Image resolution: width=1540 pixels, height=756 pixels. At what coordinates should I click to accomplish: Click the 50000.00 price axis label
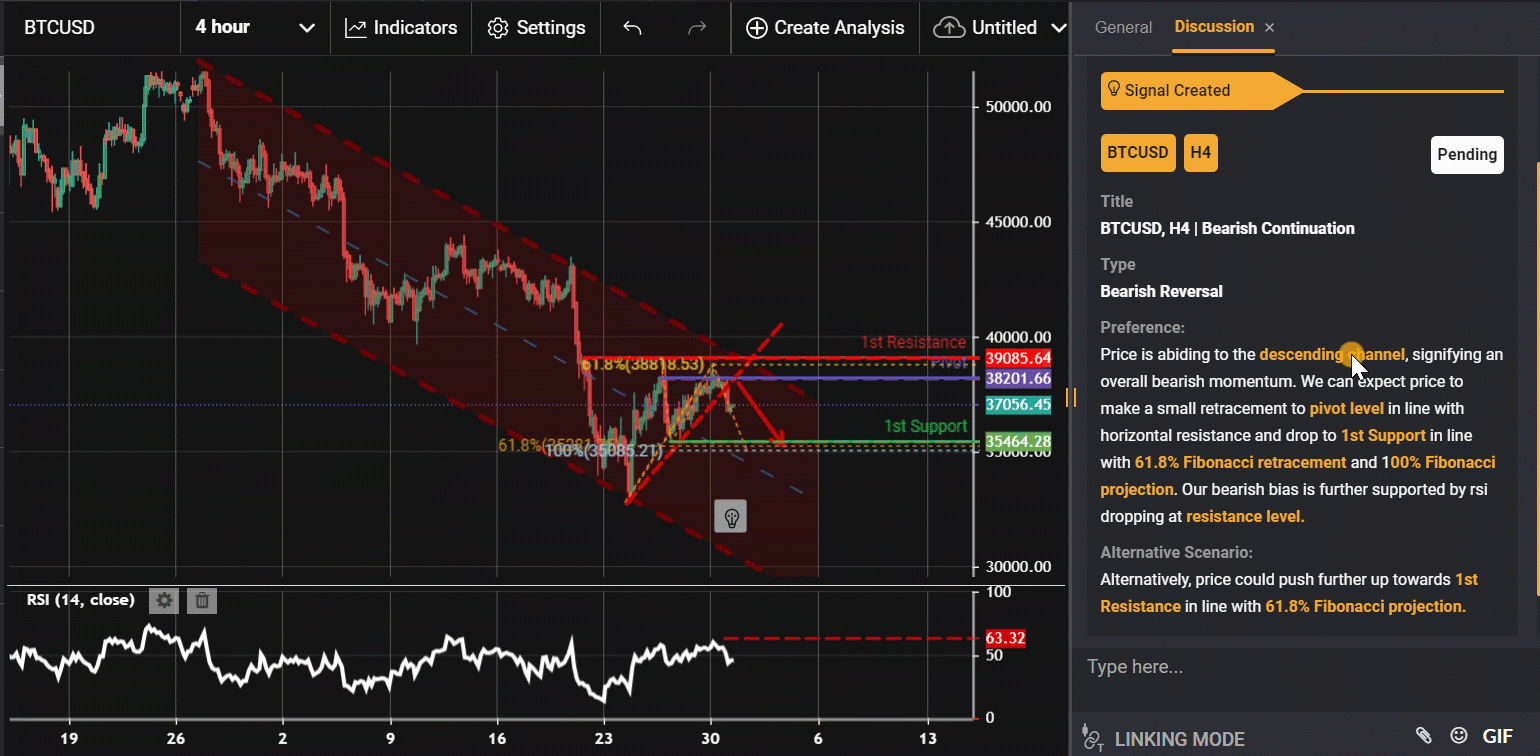point(1018,106)
